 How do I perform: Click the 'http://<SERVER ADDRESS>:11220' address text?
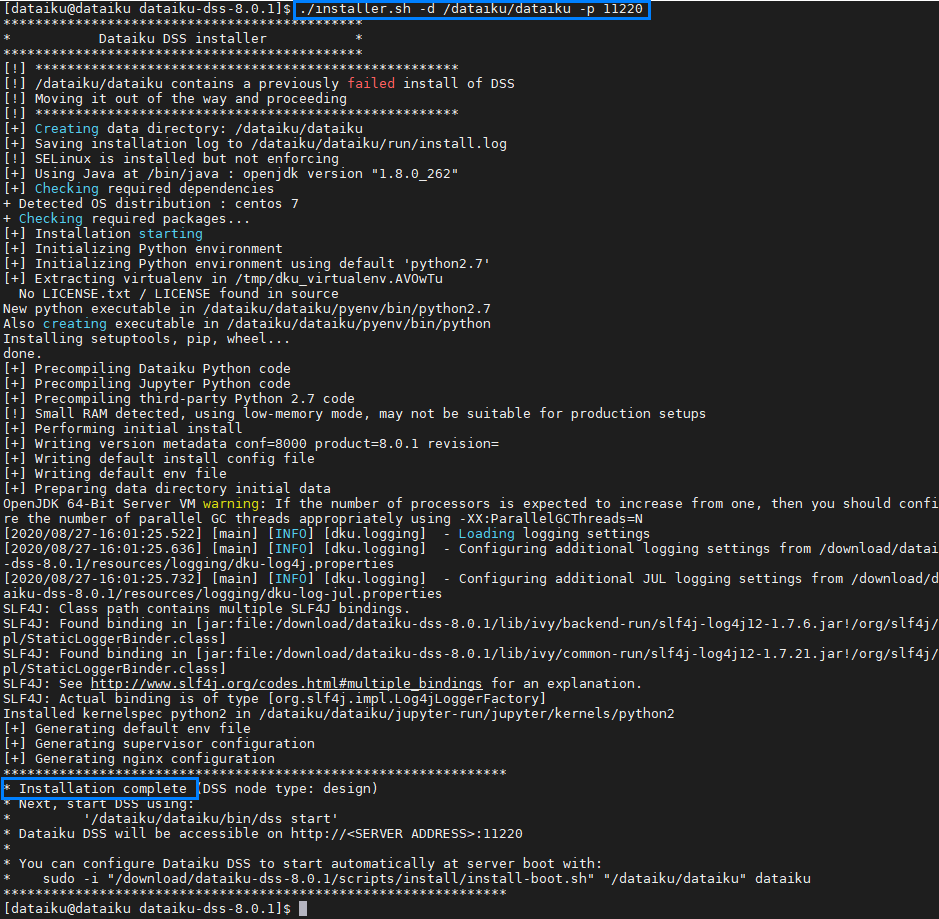pyautogui.click(x=407, y=833)
